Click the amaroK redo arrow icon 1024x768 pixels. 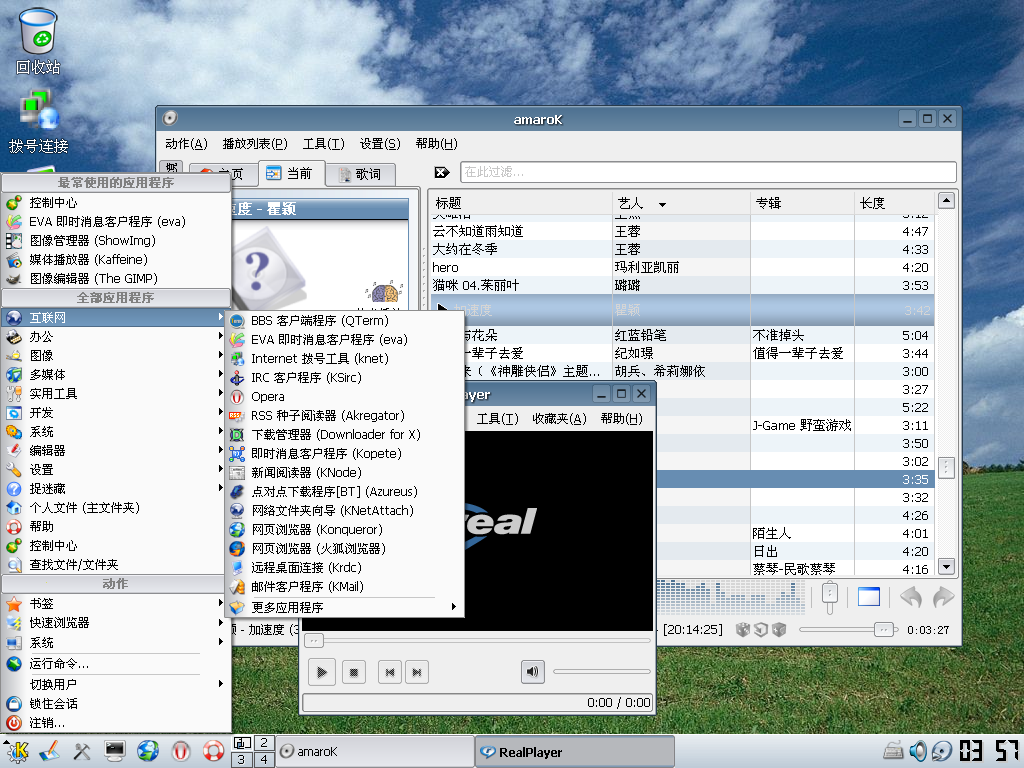943,596
